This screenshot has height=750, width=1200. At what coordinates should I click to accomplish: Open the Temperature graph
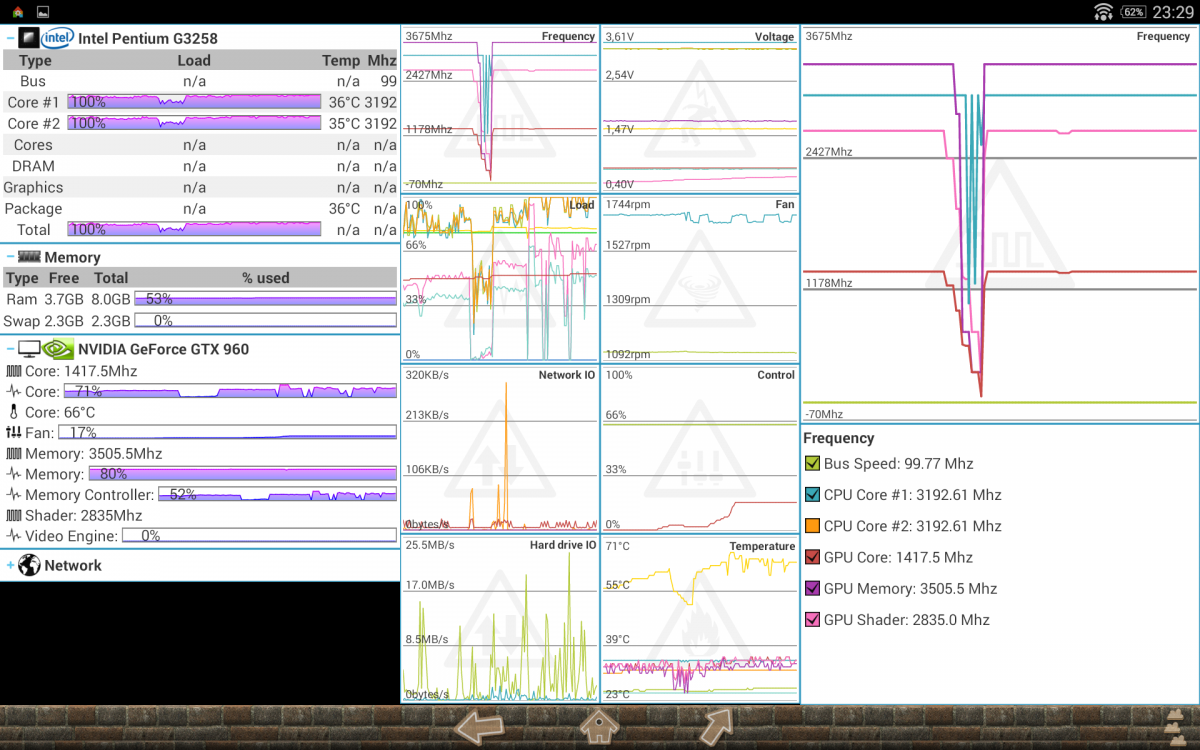(x=700, y=619)
